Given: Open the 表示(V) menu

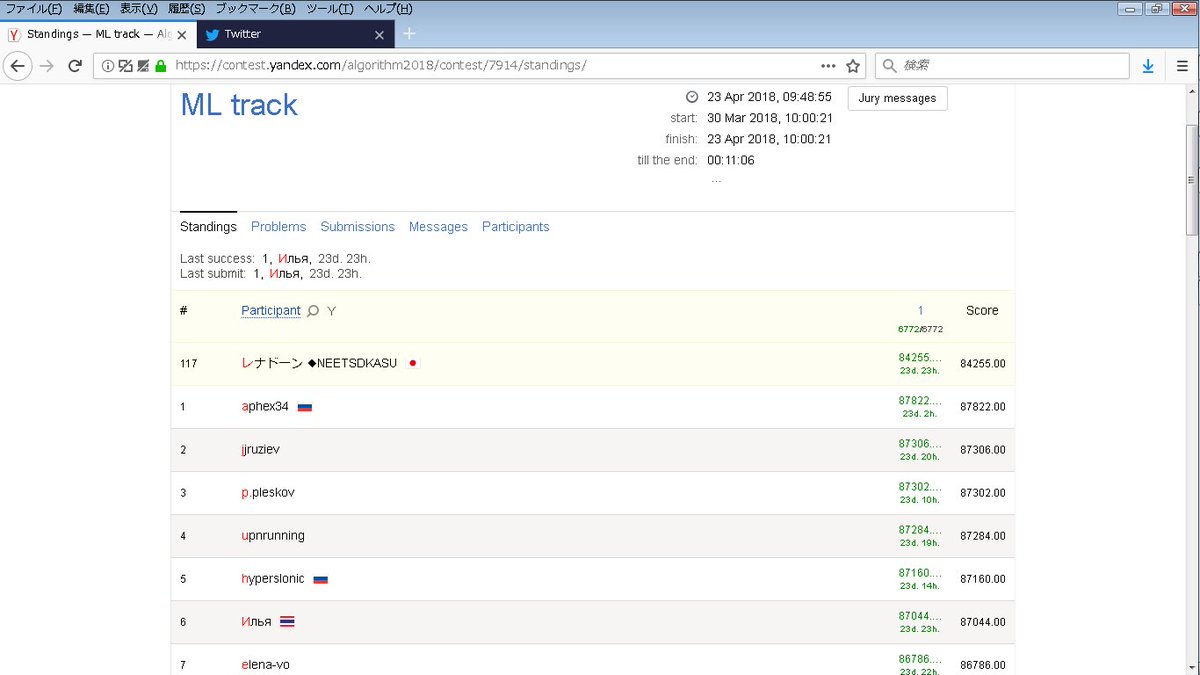Looking at the screenshot, I should click(x=138, y=8).
